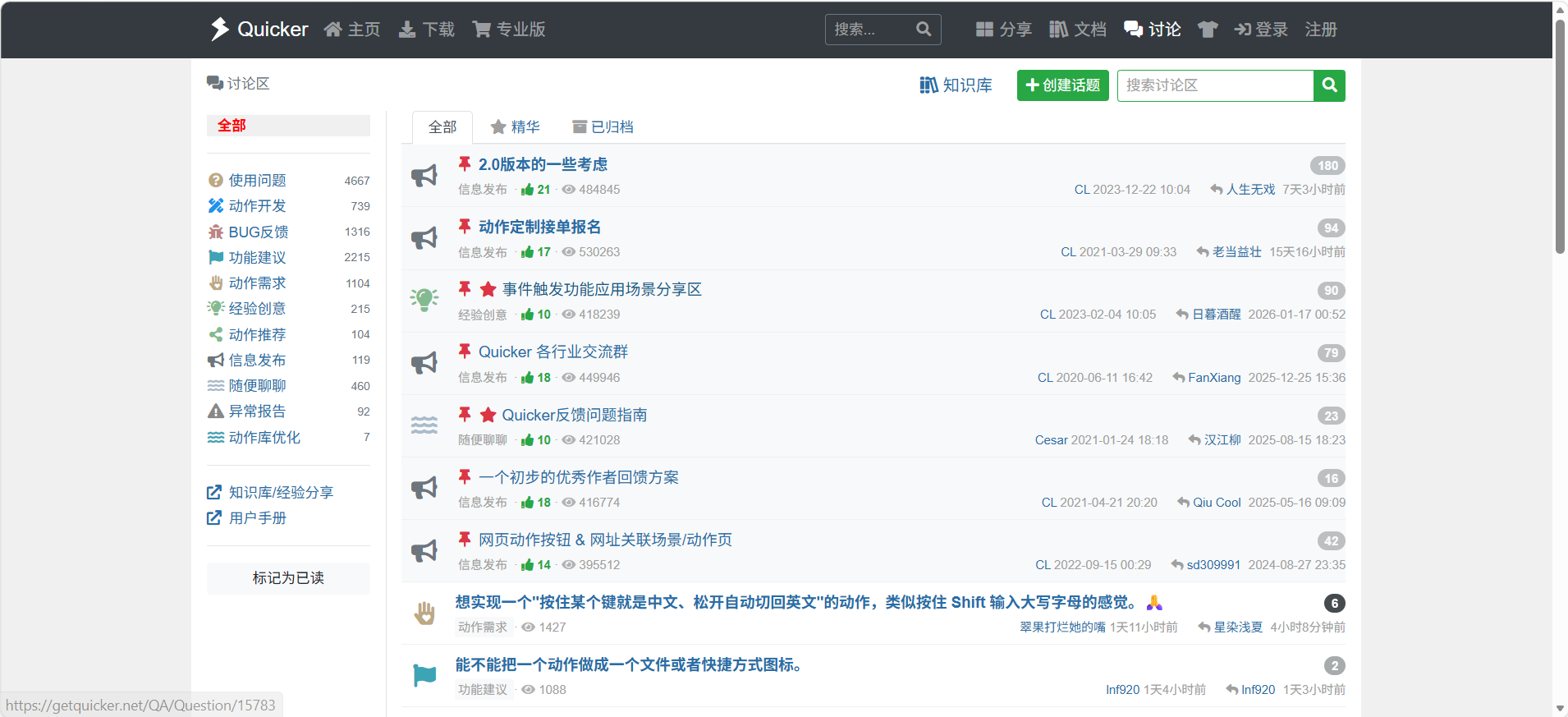Focus the 搜索讨论区 input field
This screenshot has height=717, width=1568.
click(x=1215, y=85)
